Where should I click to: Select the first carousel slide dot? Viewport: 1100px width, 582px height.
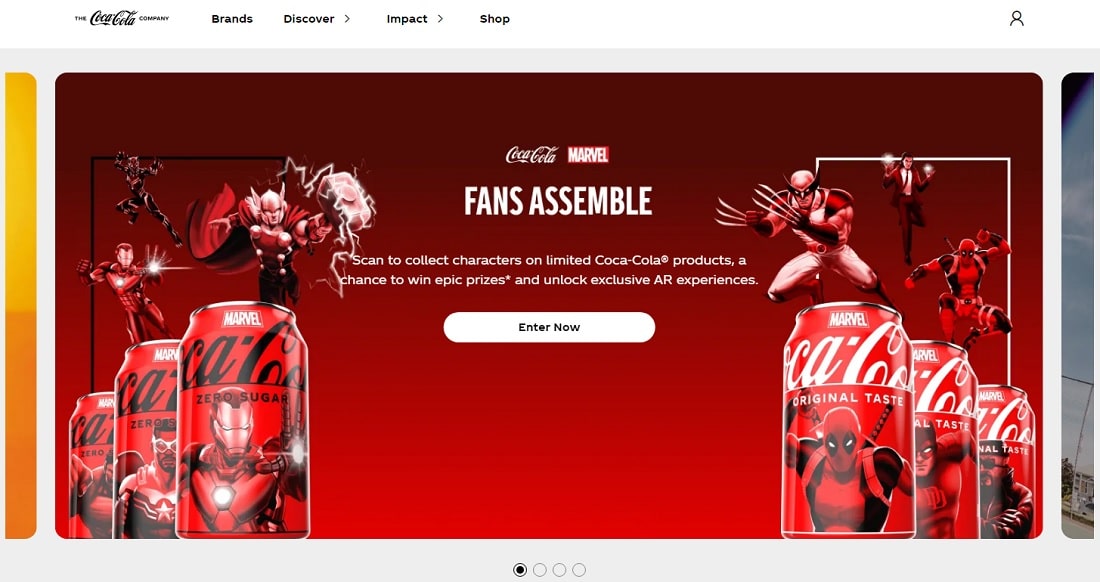coord(520,570)
